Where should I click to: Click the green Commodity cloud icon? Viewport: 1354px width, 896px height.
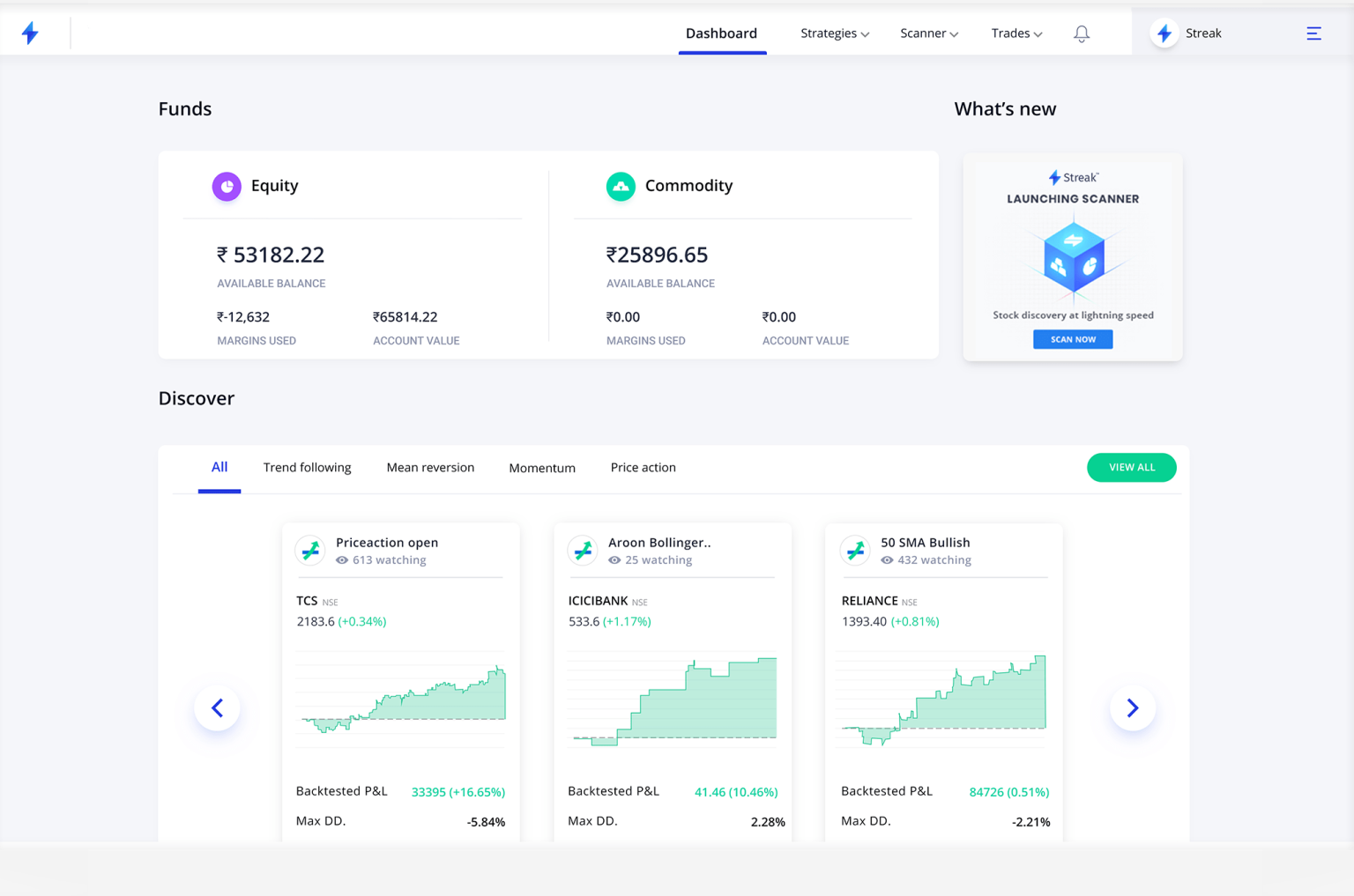point(621,186)
